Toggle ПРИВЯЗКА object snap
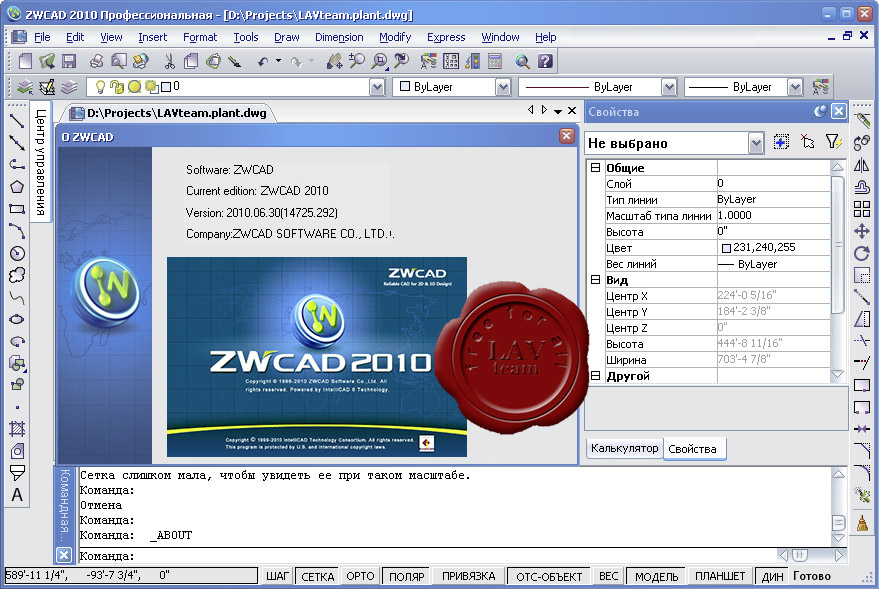 (469, 576)
